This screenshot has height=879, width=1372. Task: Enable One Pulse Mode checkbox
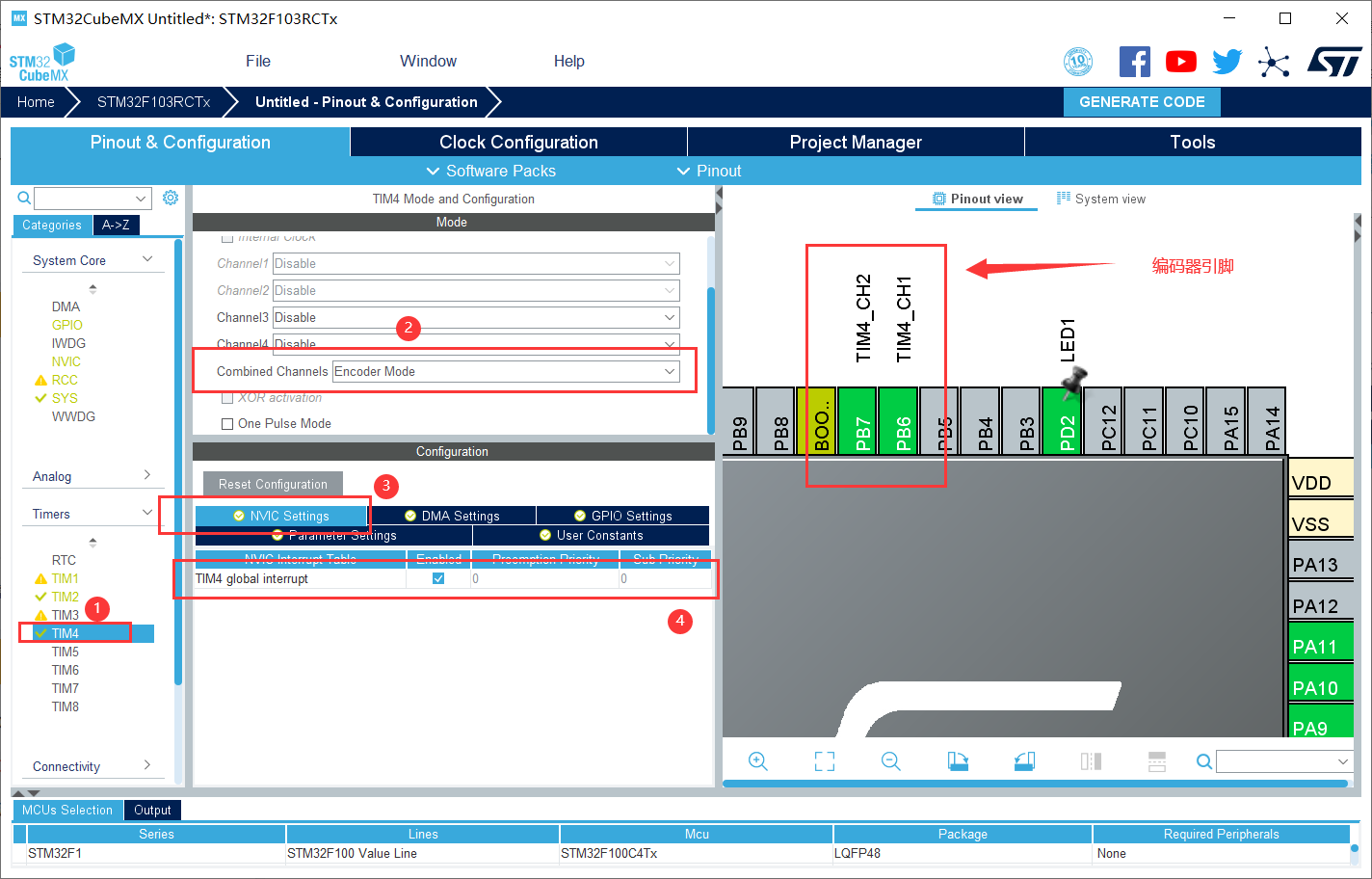point(227,423)
